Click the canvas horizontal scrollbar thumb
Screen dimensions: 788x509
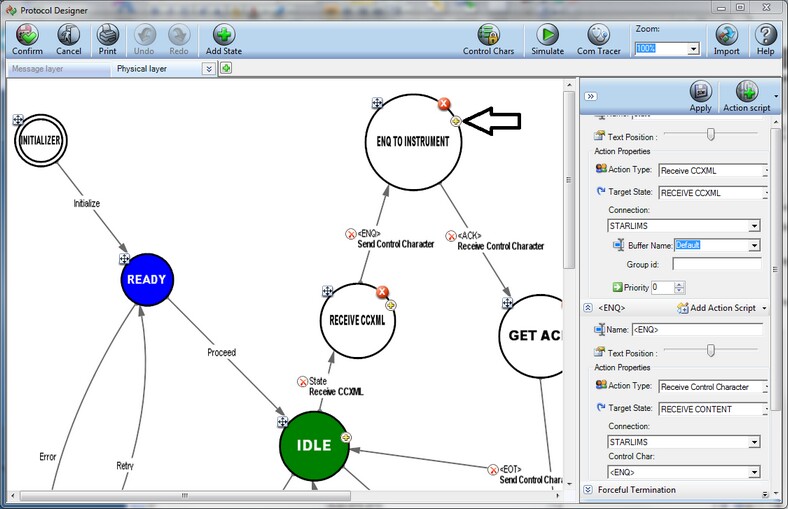pos(185,496)
